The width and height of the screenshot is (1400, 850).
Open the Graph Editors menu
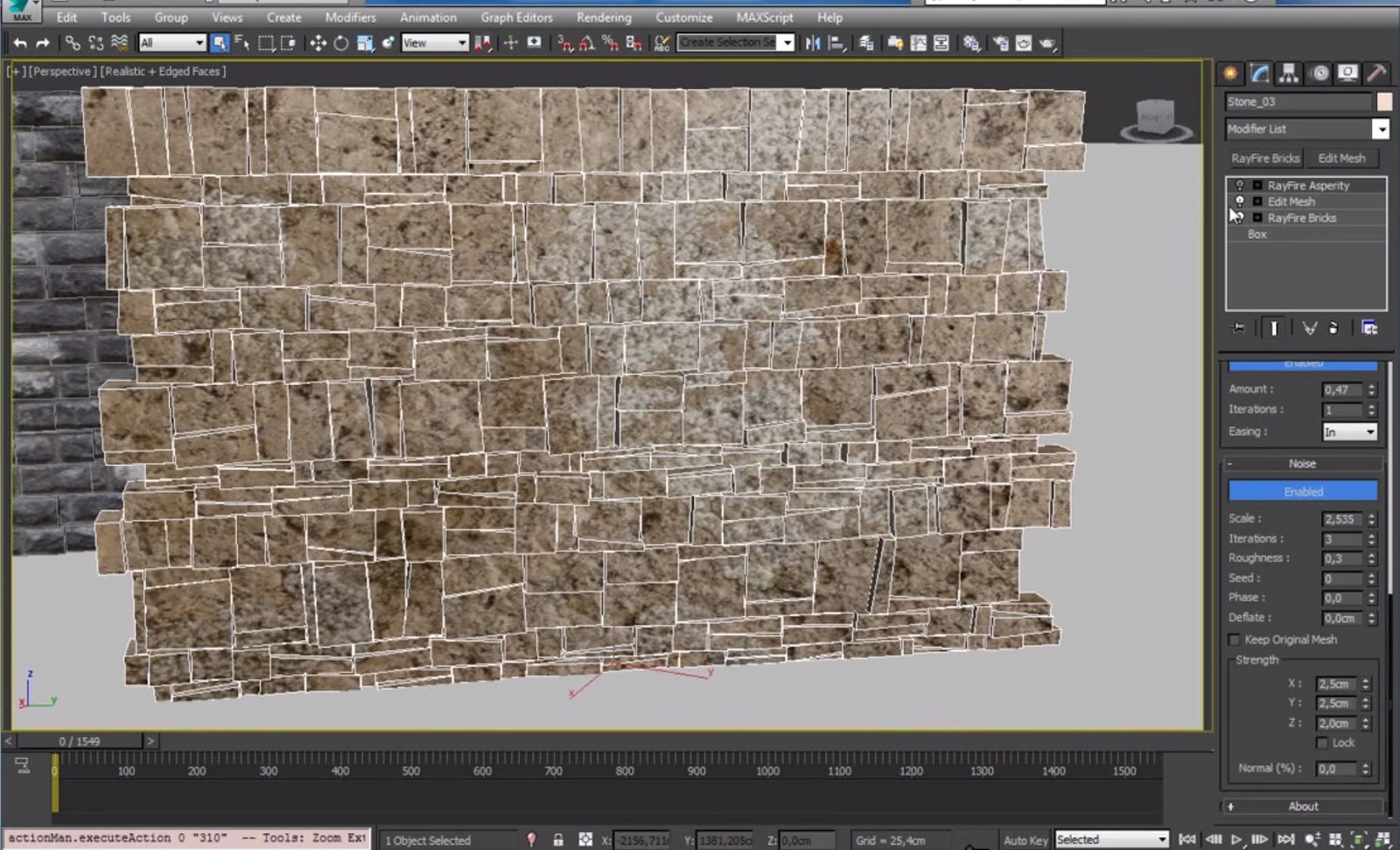click(516, 17)
